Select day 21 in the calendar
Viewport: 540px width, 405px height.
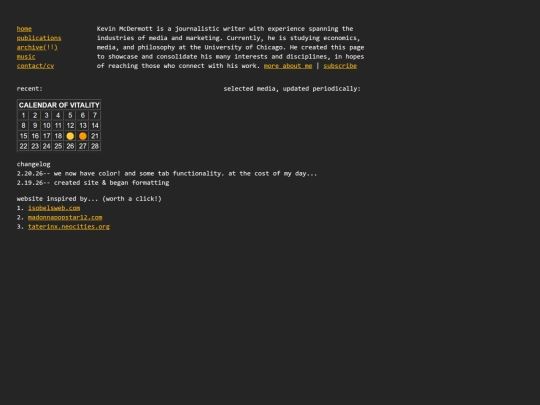[95, 136]
